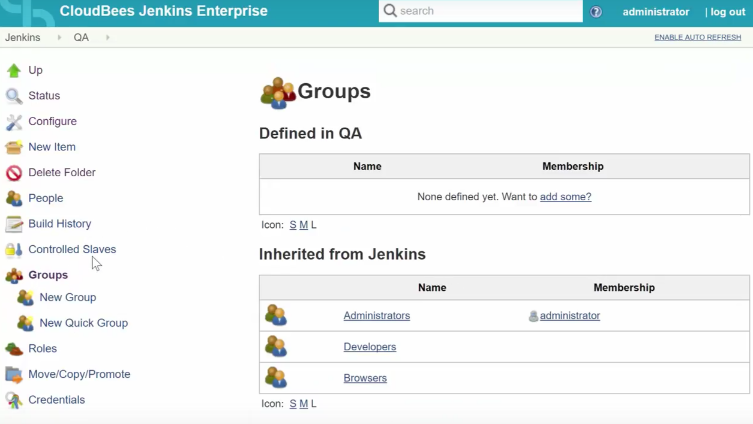
Task: Click the New Group icon
Action: tap(25, 298)
